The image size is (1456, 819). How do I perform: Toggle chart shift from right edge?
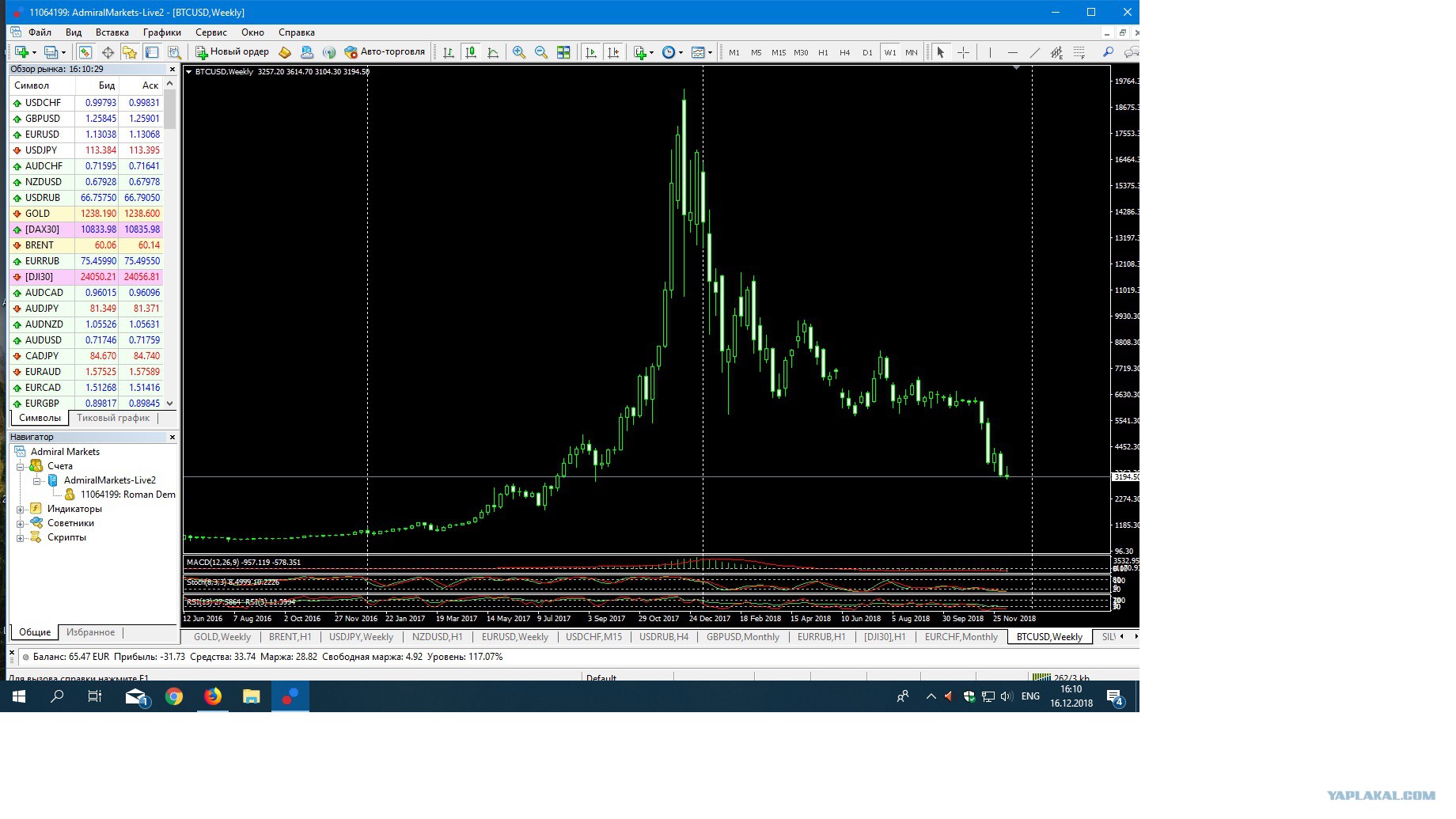pyautogui.click(x=613, y=52)
